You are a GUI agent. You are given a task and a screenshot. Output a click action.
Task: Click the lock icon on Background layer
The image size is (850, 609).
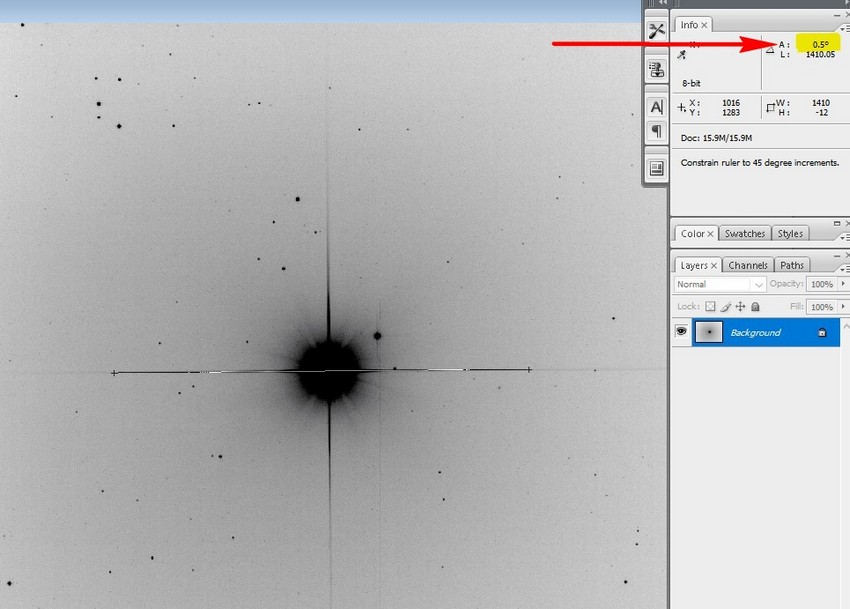coord(821,332)
